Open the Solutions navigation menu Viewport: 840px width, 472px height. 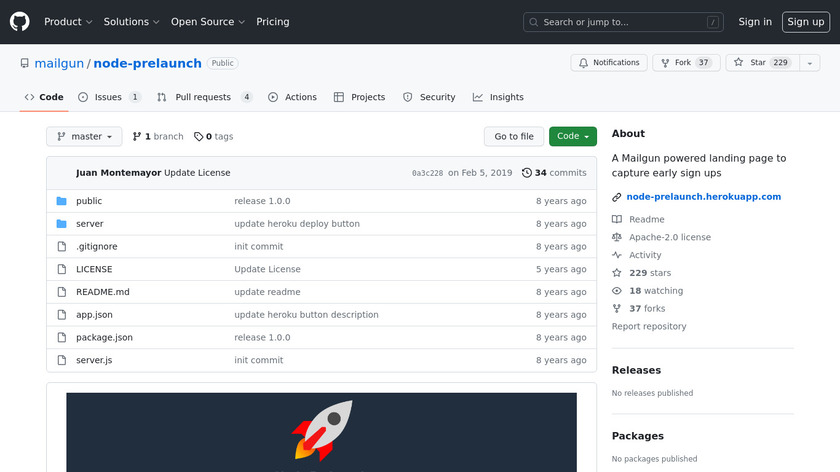pyautogui.click(x=131, y=22)
